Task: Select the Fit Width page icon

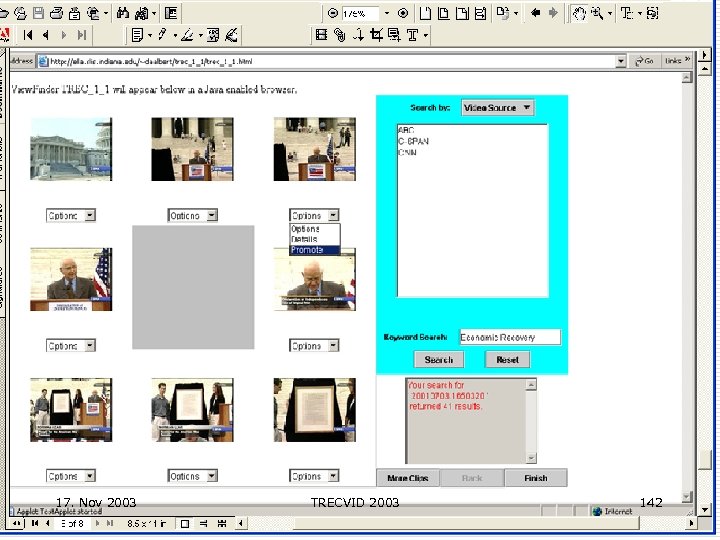Action: 462,13
